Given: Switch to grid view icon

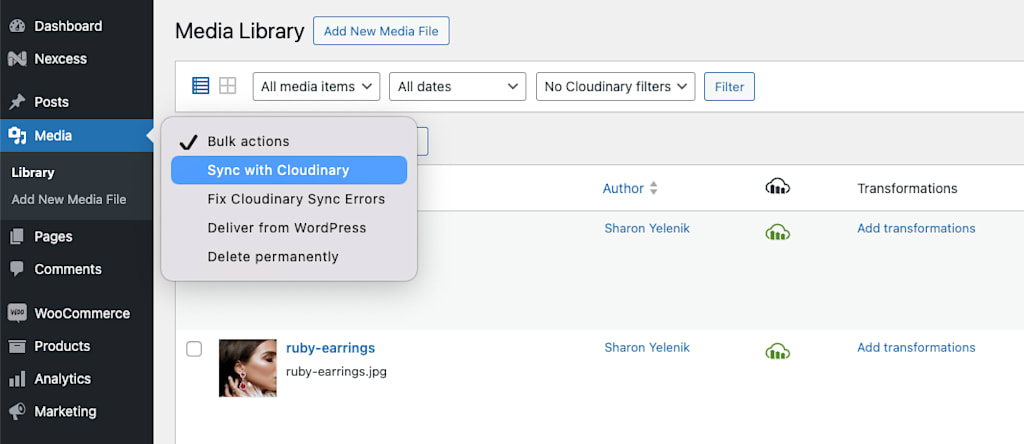Looking at the screenshot, I should click(x=227, y=86).
